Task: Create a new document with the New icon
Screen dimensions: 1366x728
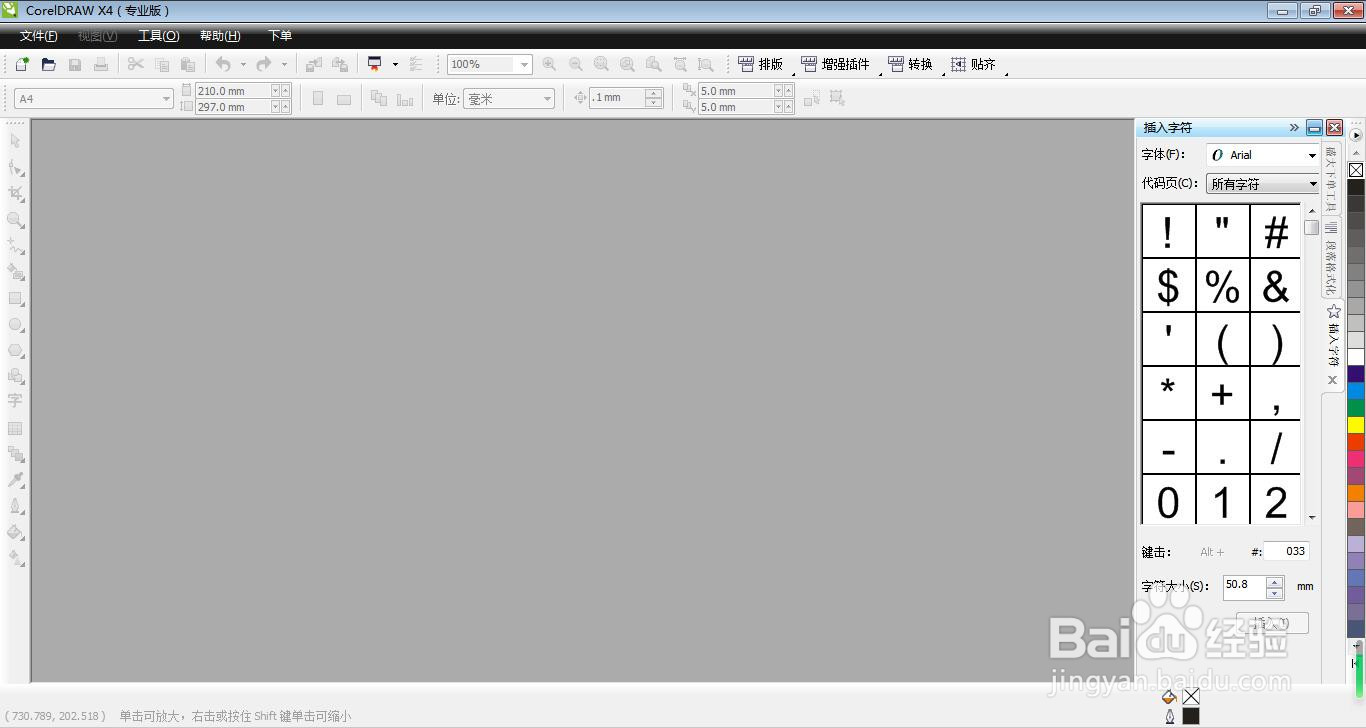Action: click(x=22, y=64)
